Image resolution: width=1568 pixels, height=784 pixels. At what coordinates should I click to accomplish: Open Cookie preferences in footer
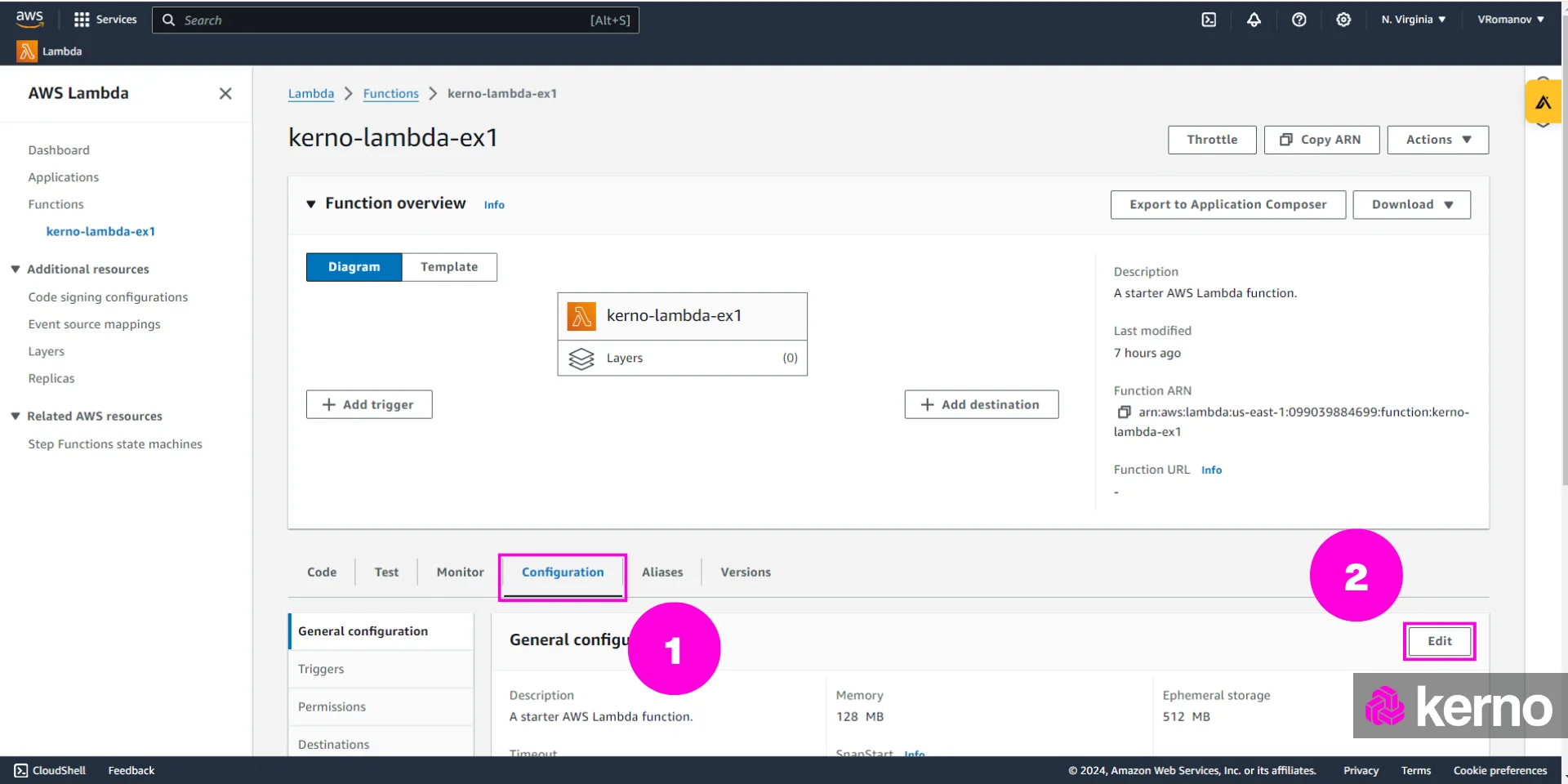coord(1499,770)
